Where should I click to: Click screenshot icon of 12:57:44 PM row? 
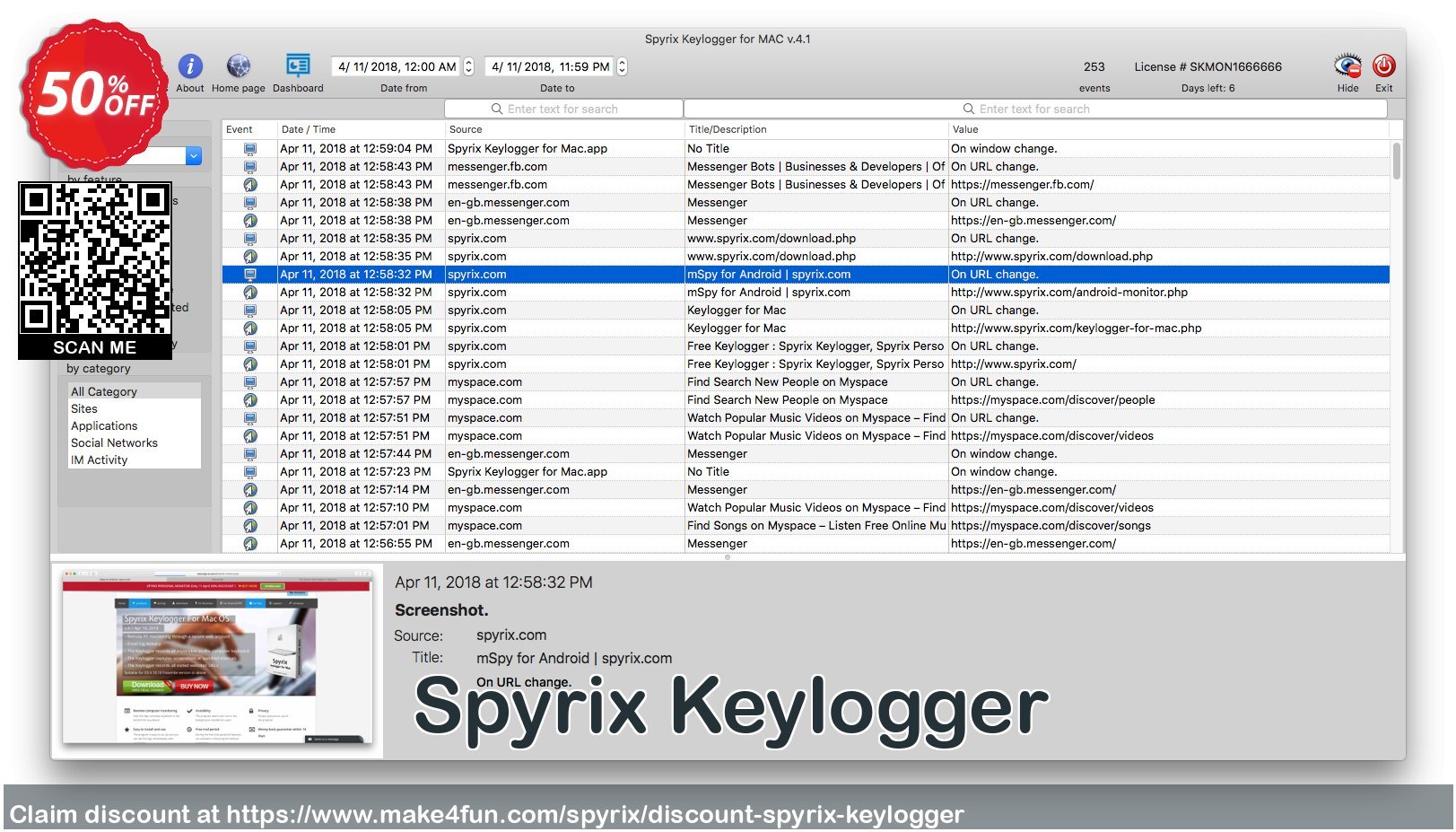click(x=250, y=454)
